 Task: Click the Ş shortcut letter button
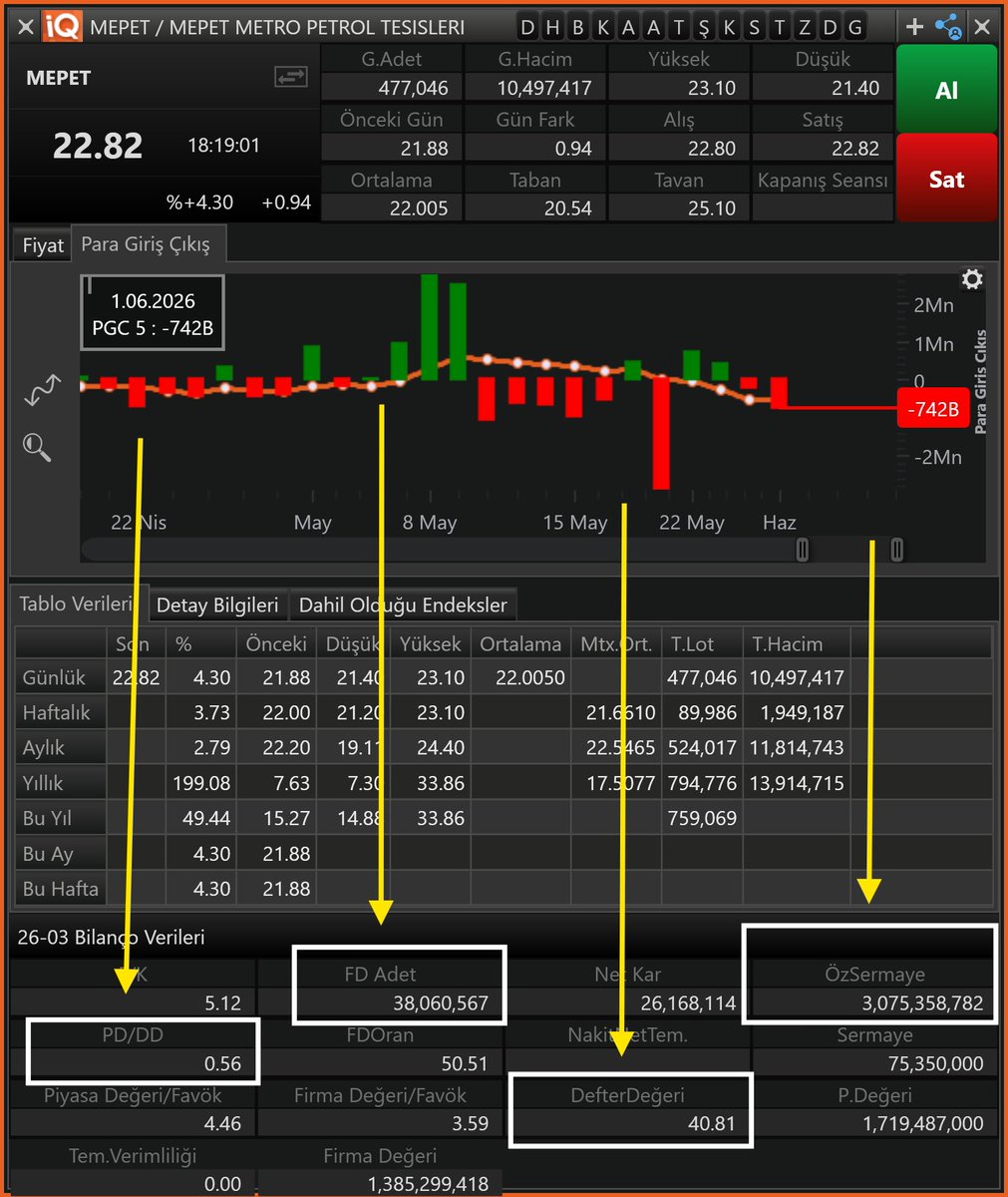[x=704, y=27]
